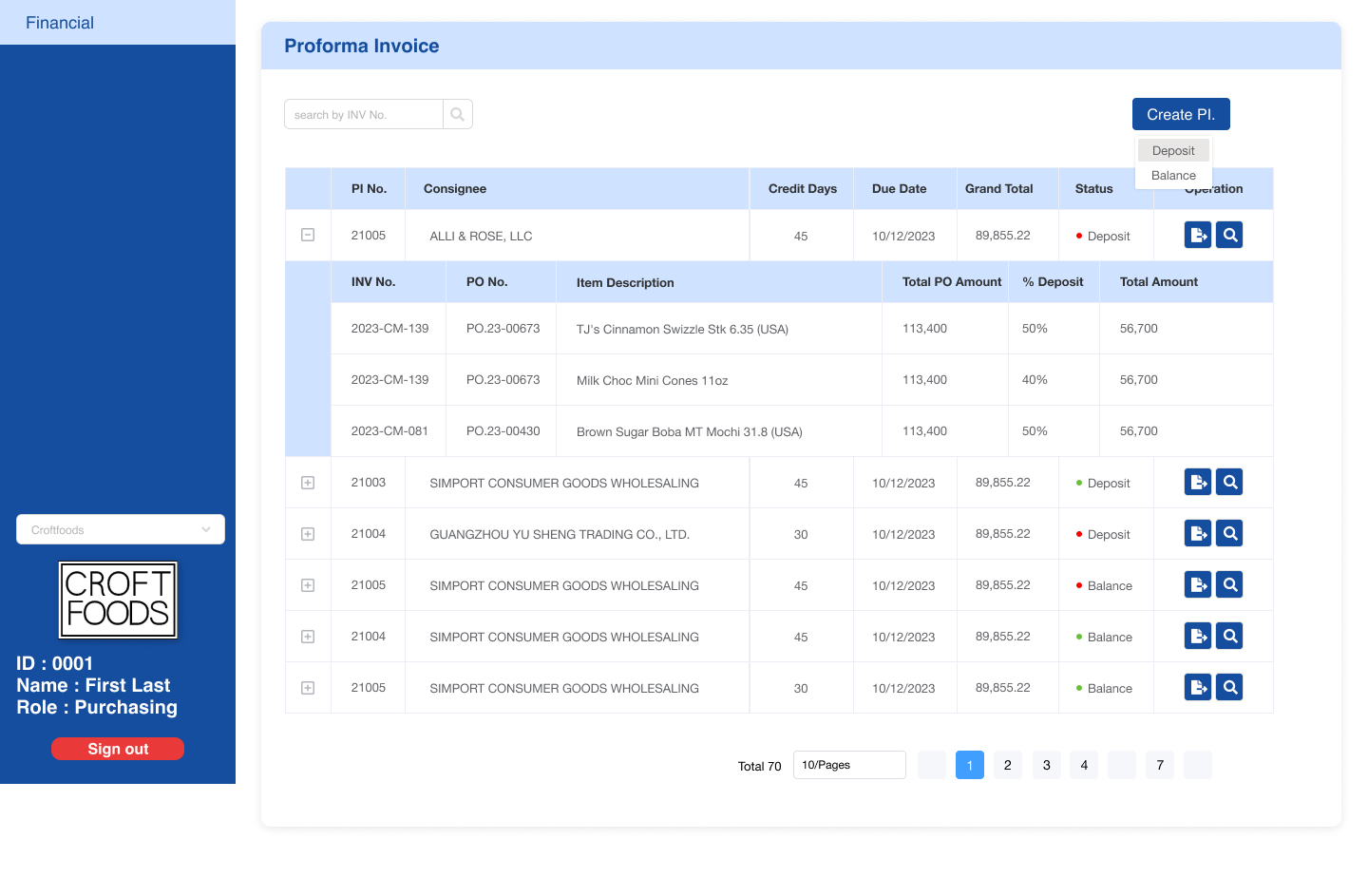Sign out of the account
1368x896 pixels.
(x=118, y=749)
